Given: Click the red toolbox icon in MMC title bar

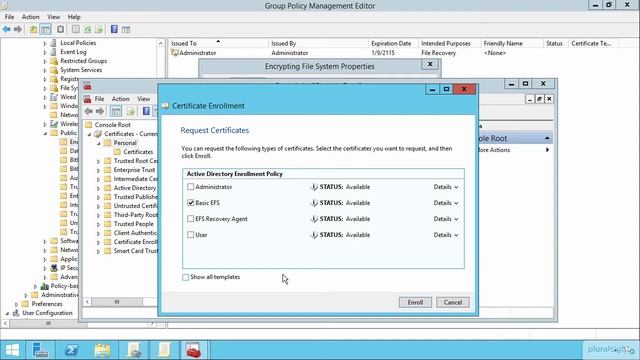Looking at the screenshot, I should click(x=87, y=87).
